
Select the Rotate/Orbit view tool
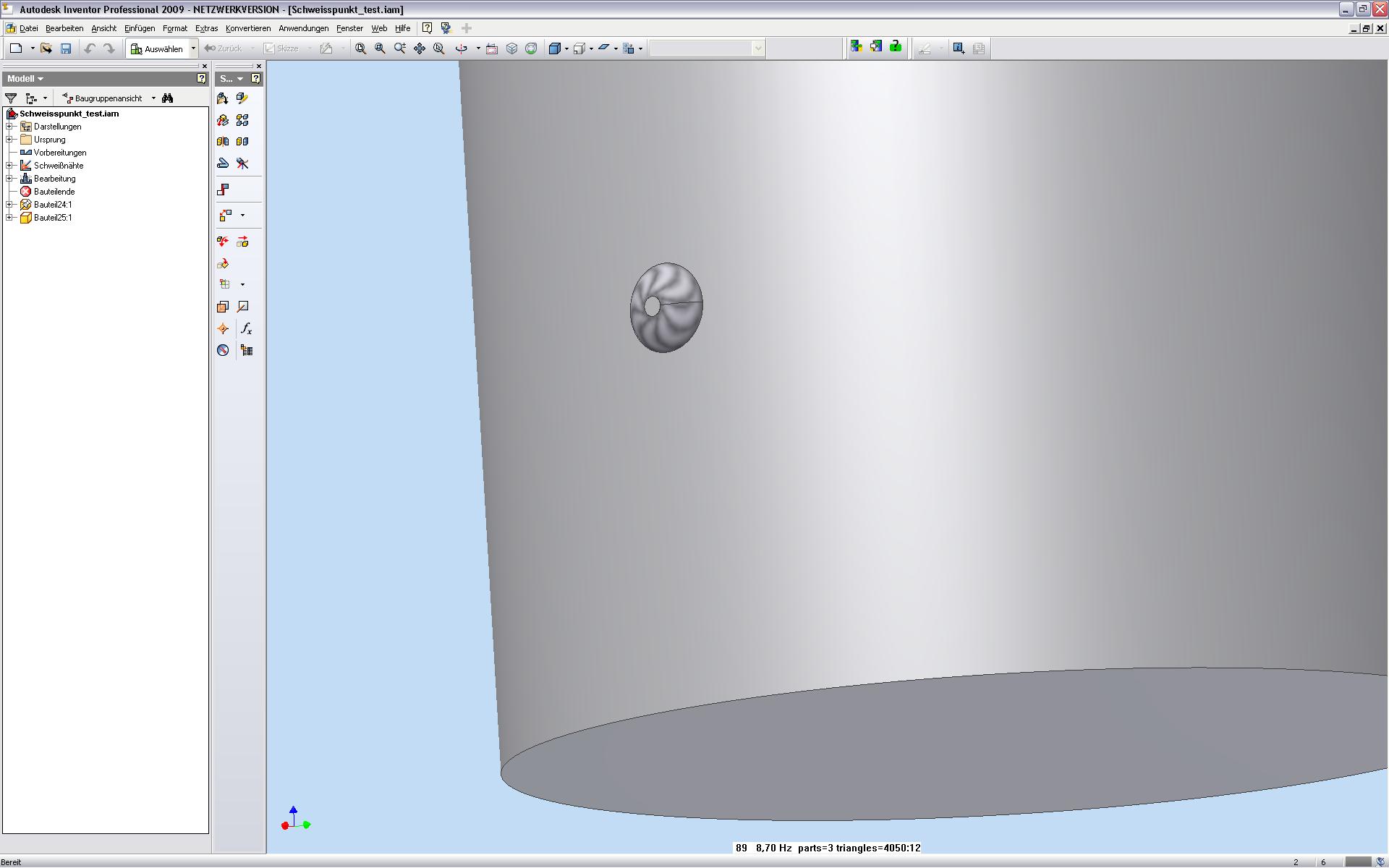click(461, 48)
